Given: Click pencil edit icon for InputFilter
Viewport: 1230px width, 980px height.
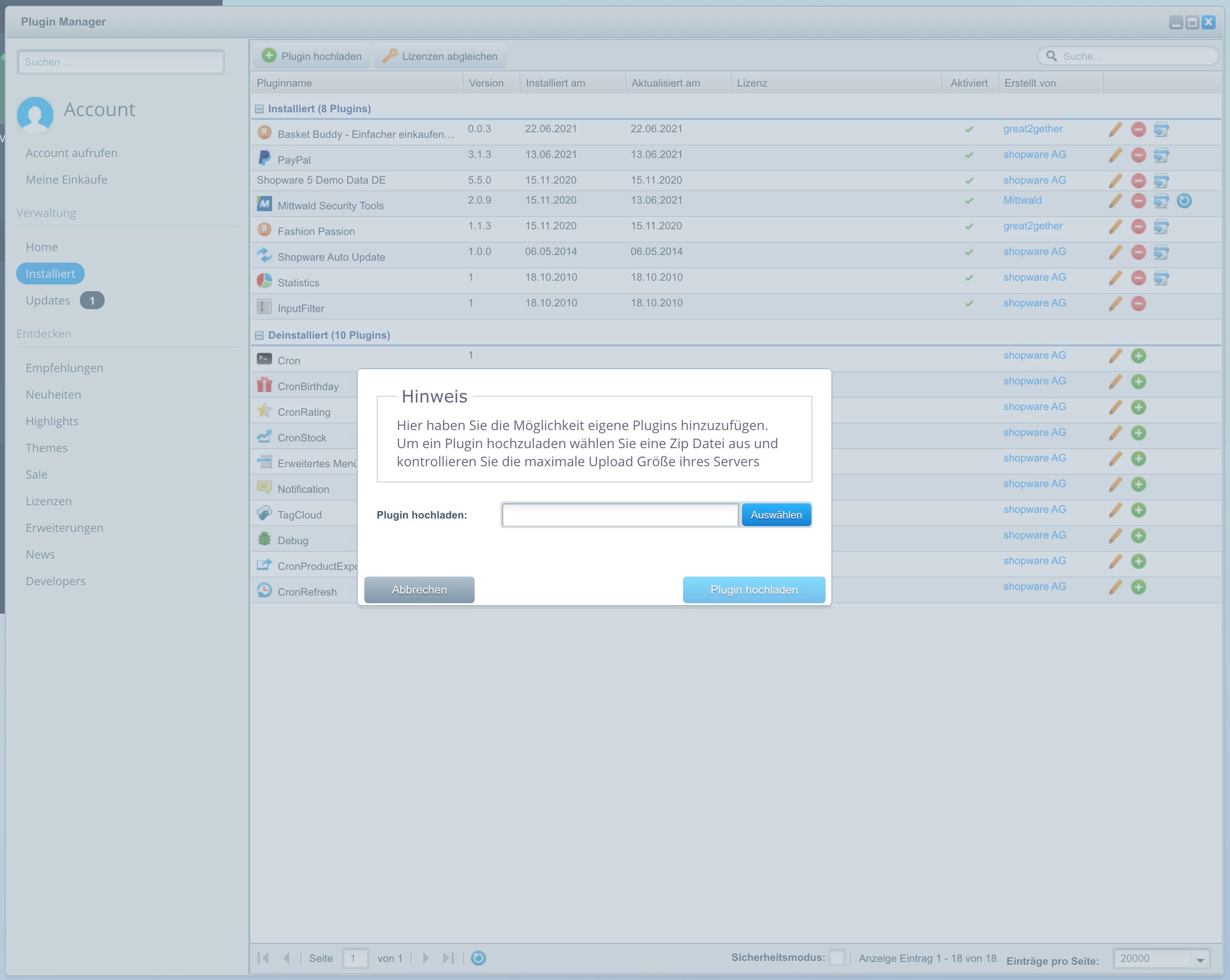Looking at the screenshot, I should point(1115,304).
